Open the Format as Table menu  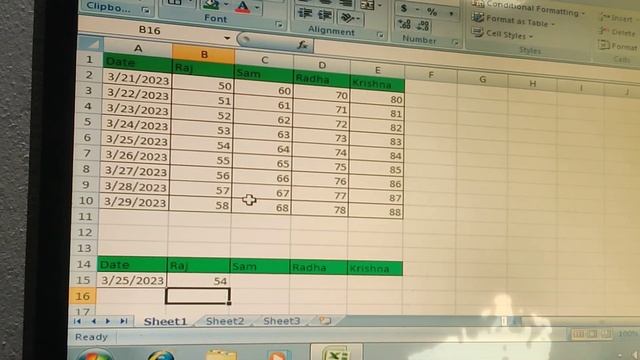click(513, 20)
